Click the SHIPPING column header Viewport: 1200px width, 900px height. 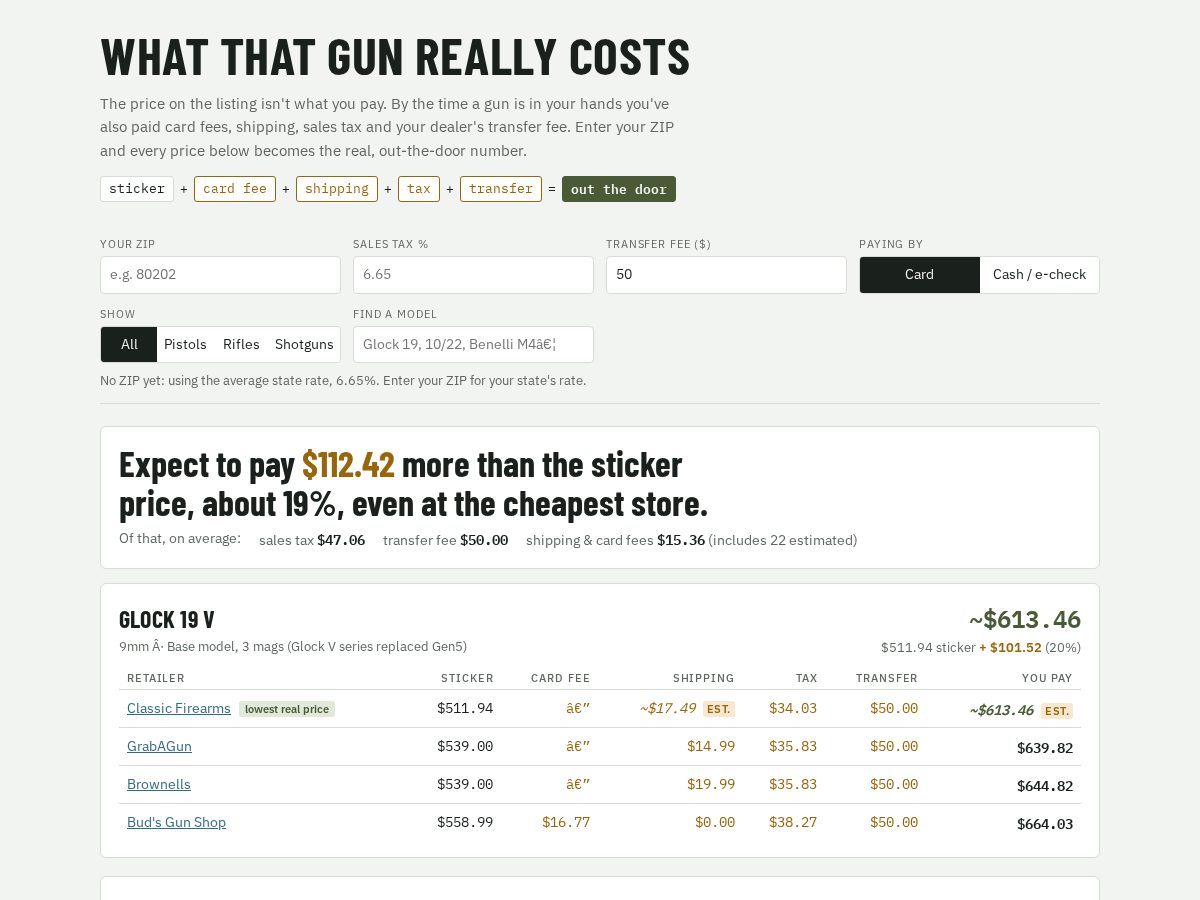click(x=704, y=678)
